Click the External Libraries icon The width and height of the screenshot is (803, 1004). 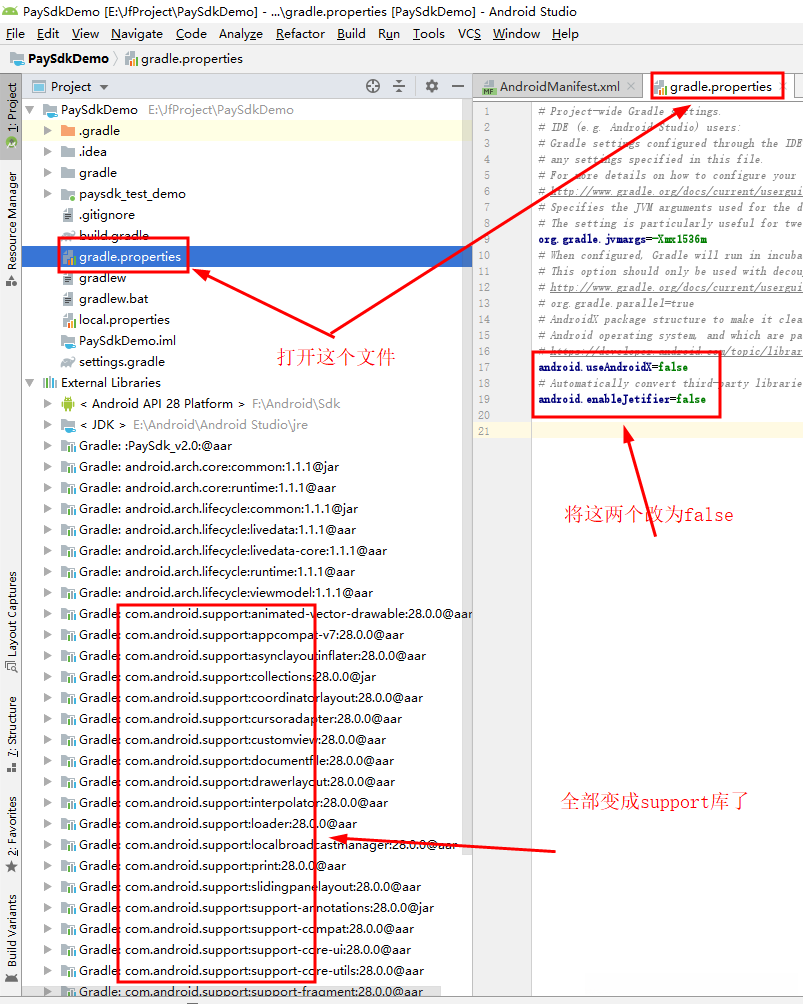(x=50, y=382)
